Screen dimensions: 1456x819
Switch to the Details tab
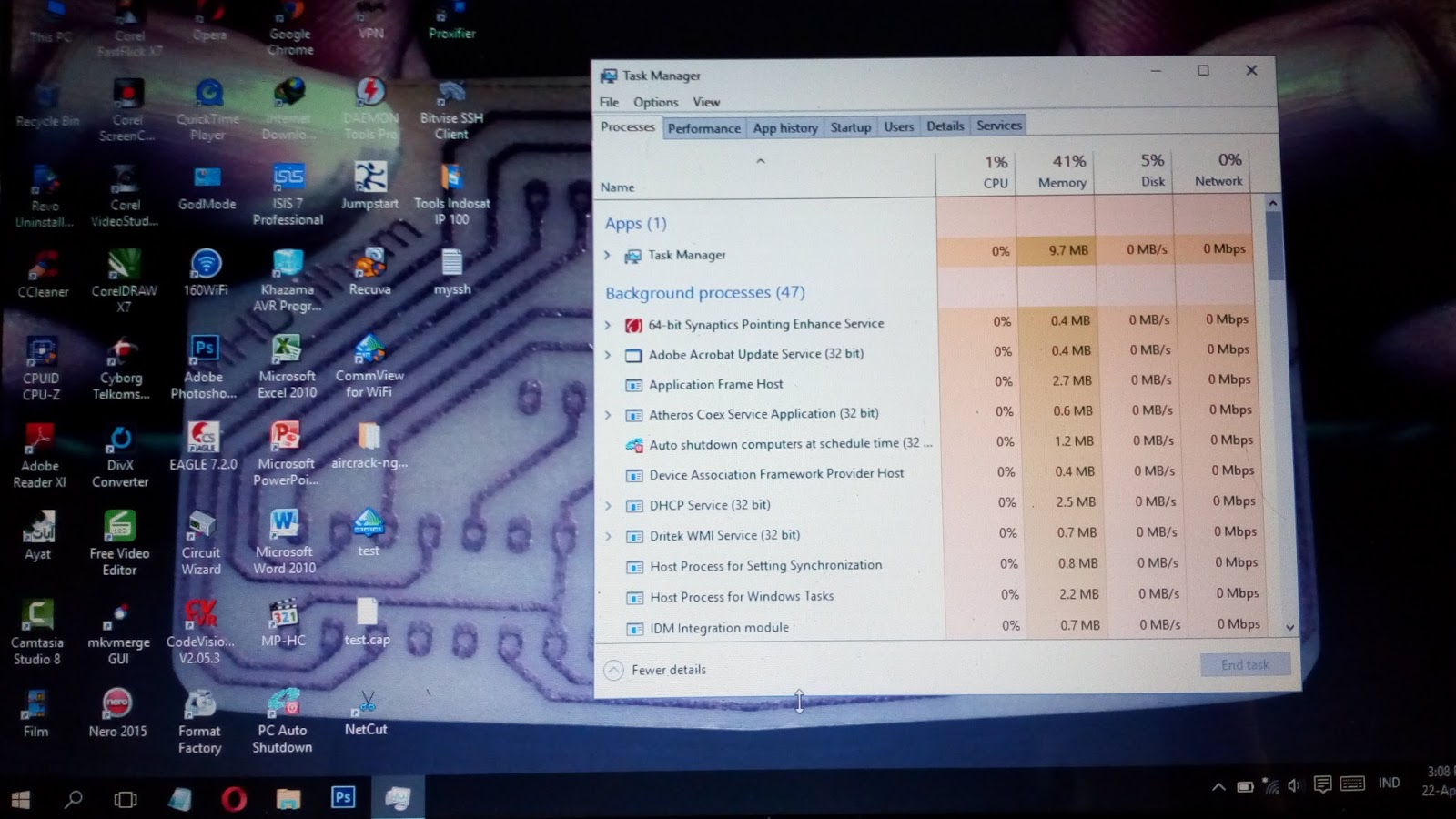point(945,126)
